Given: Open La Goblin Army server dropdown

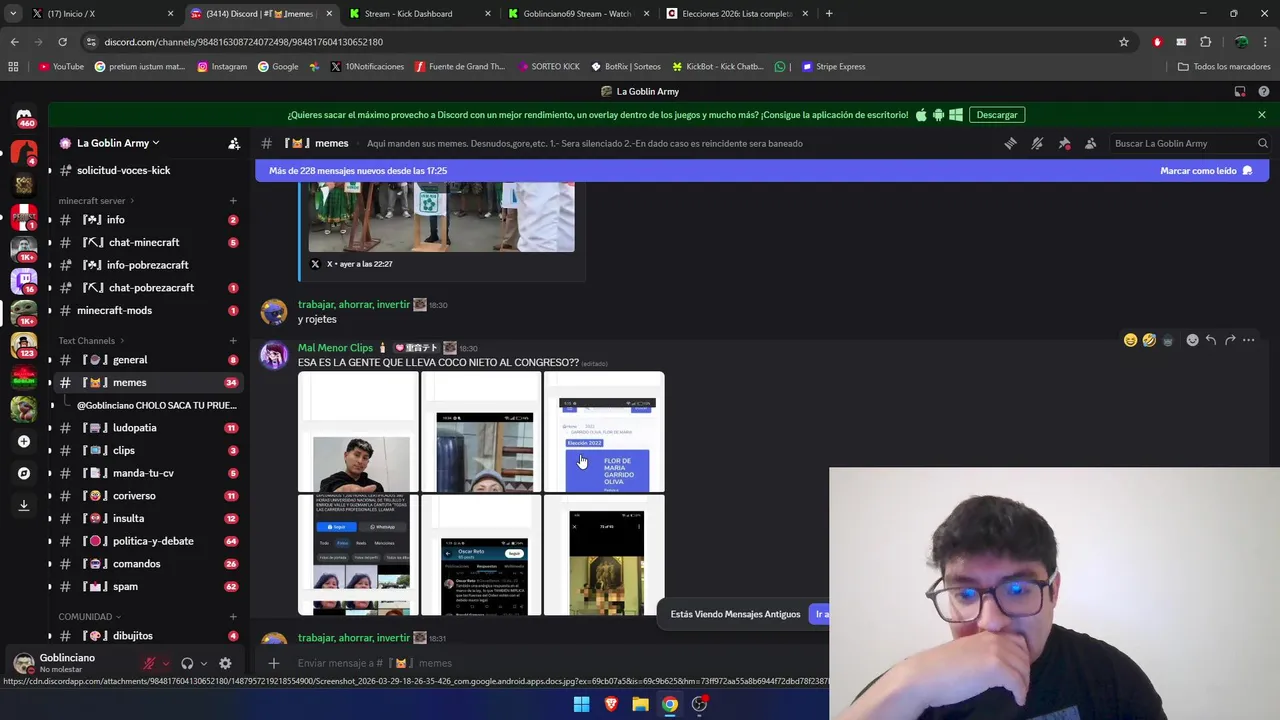Looking at the screenshot, I should [x=118, y=143].
